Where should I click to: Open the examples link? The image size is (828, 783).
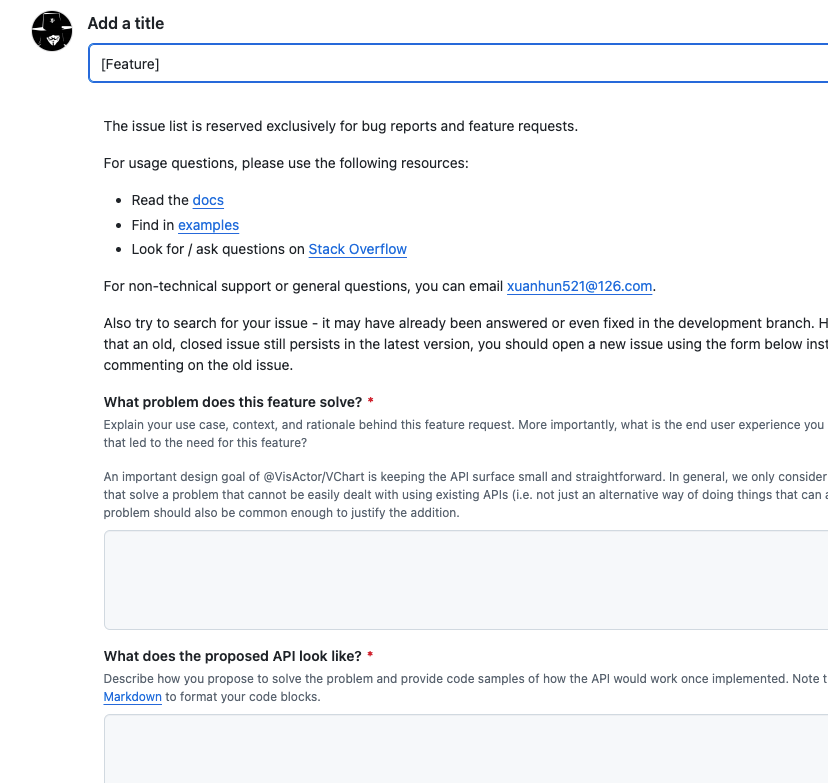click(208, 225)
